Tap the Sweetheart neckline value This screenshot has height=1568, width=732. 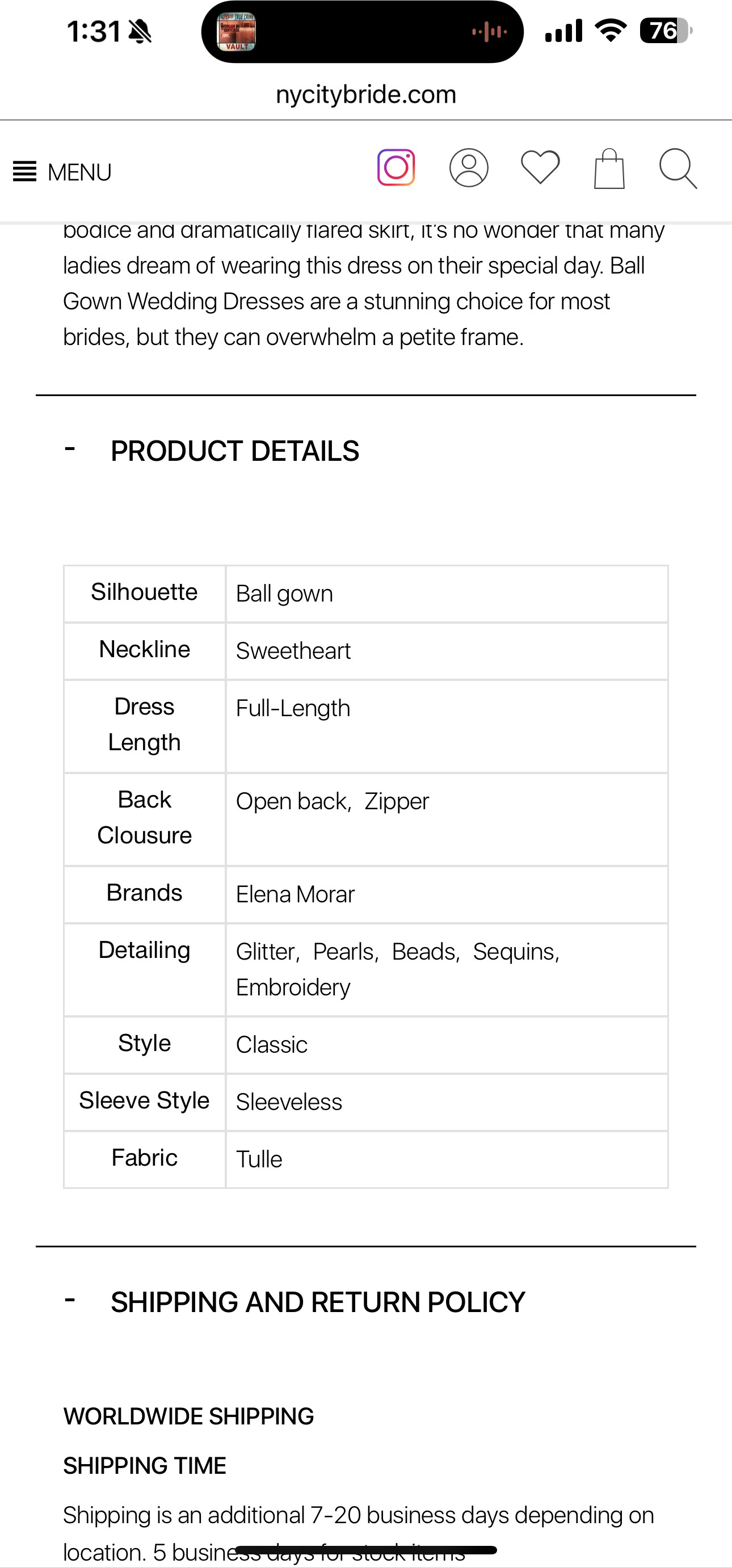coord(293,651)
